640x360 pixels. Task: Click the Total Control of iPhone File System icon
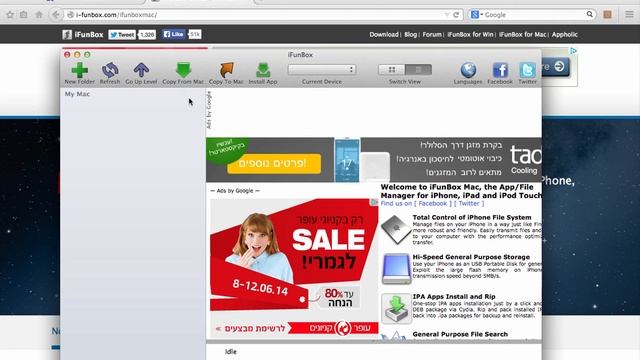396,229
